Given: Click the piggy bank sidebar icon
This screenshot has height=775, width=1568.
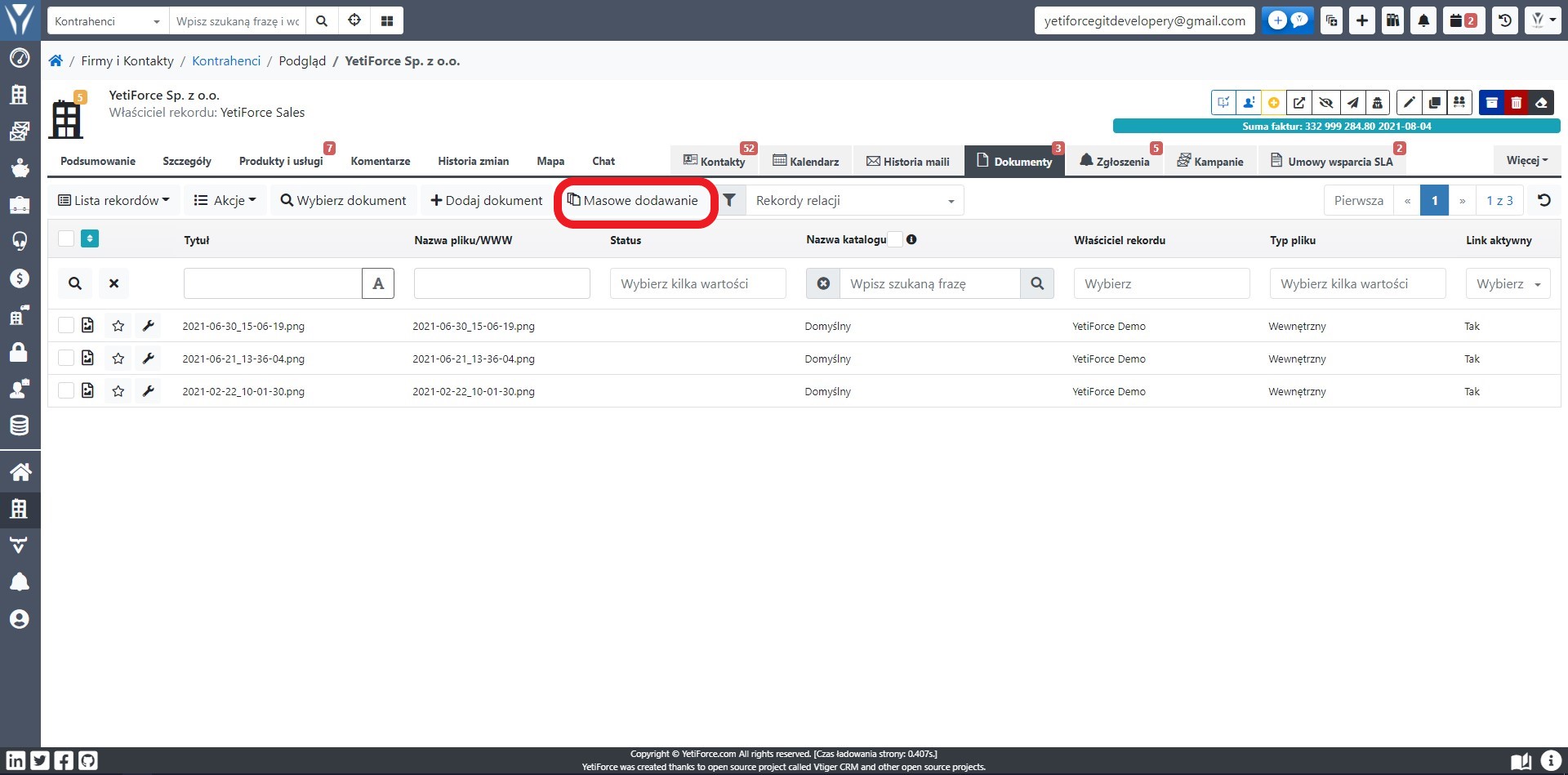Looking at the screenshot, I should point(20,168).
